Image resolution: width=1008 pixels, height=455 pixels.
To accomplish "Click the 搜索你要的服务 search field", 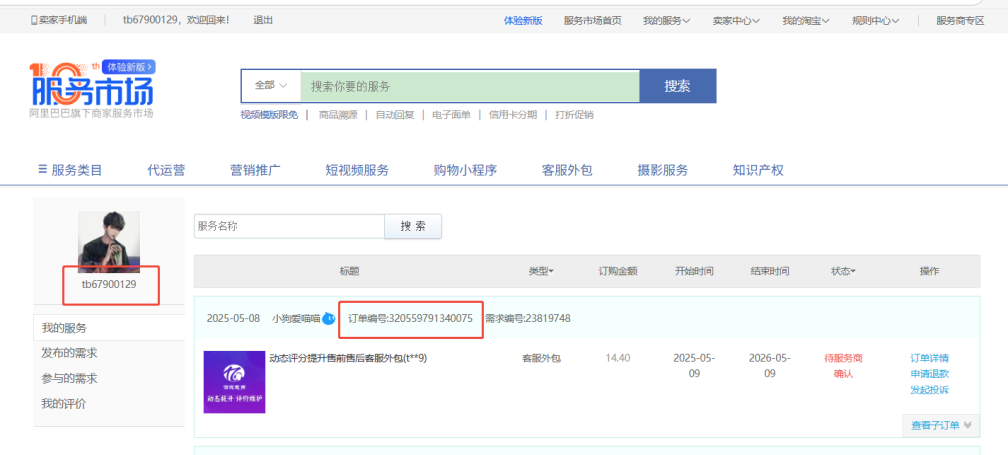I will (x=470, y=86).
